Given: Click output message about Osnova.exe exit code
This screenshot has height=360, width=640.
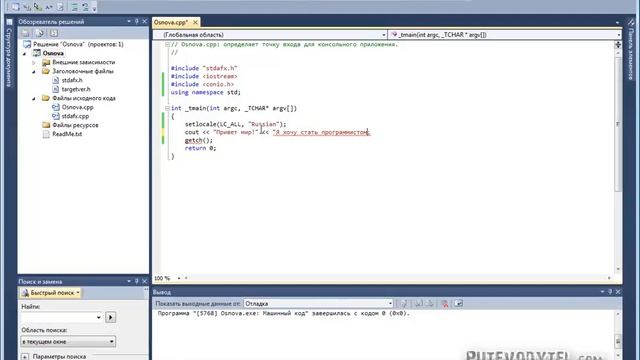Looking at the screenshot, I should (284, 313).
